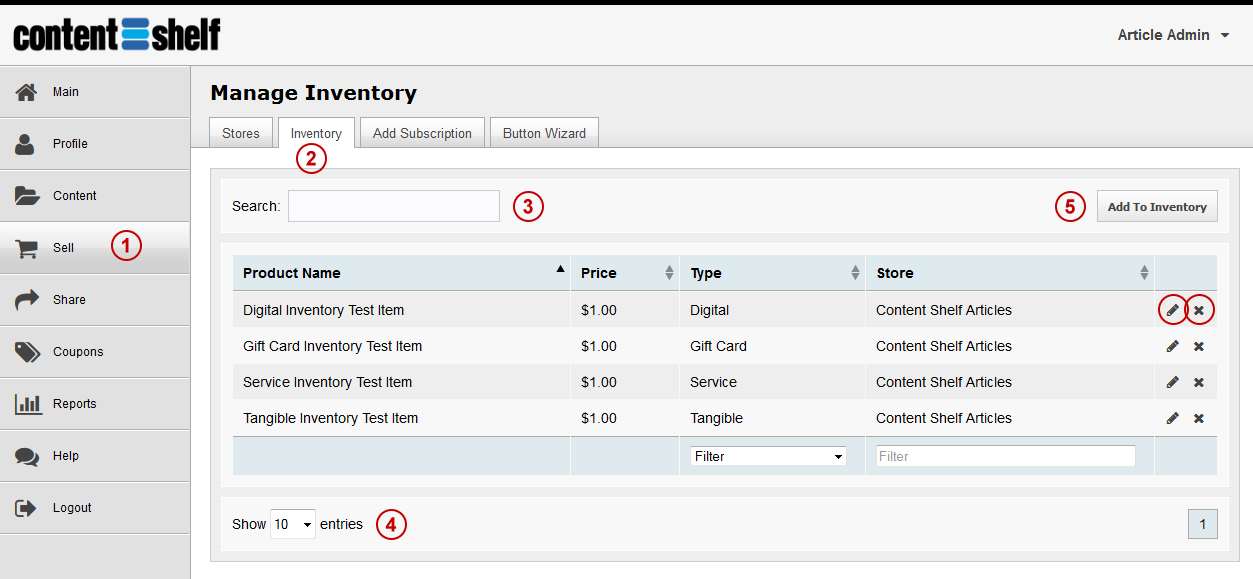1253x579 pixels.
Task: Expand the Article Admin user menu
Action: point(1174,35)
